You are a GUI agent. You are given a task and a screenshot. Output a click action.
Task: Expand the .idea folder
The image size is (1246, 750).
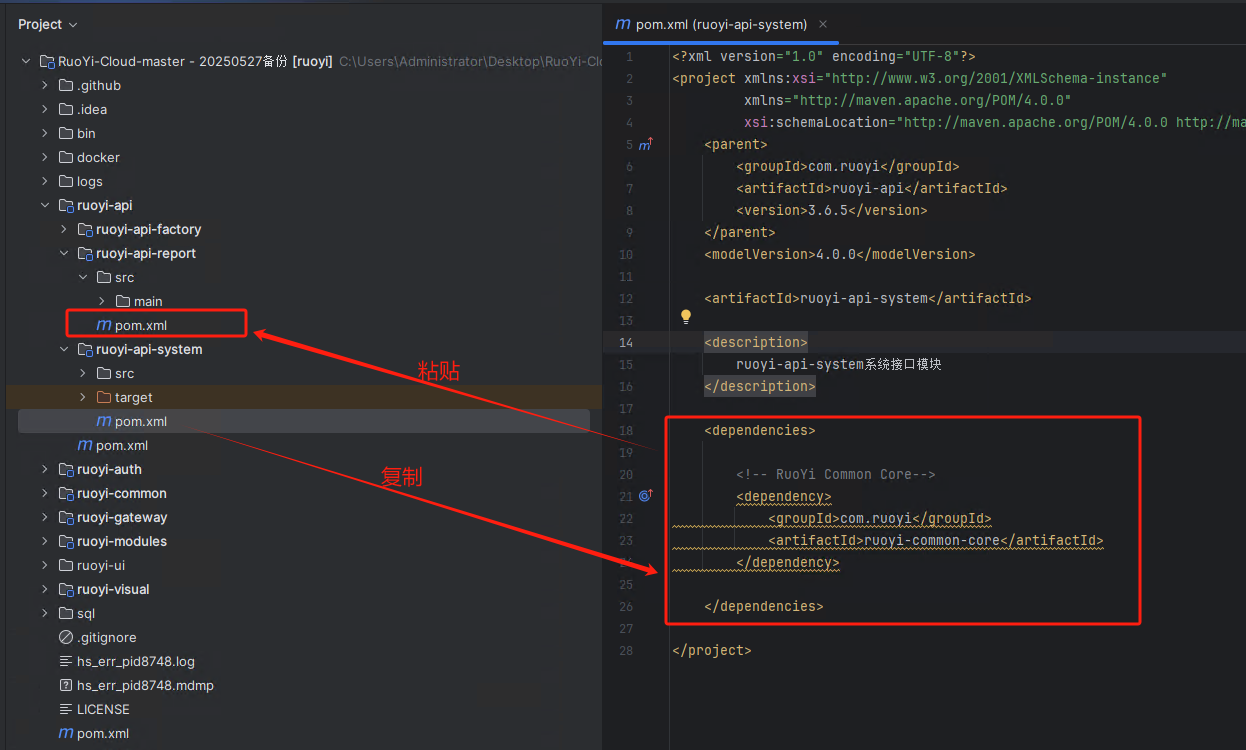tap(45, 109)
